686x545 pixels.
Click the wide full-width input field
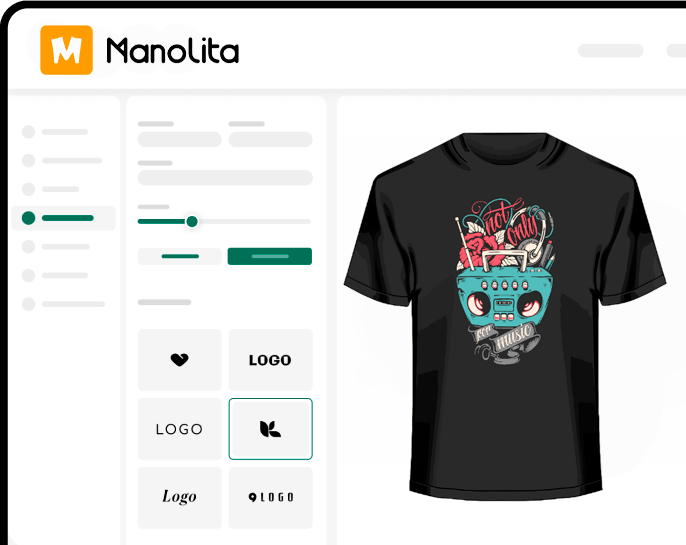pyautogui.click(x=225, y=178)
